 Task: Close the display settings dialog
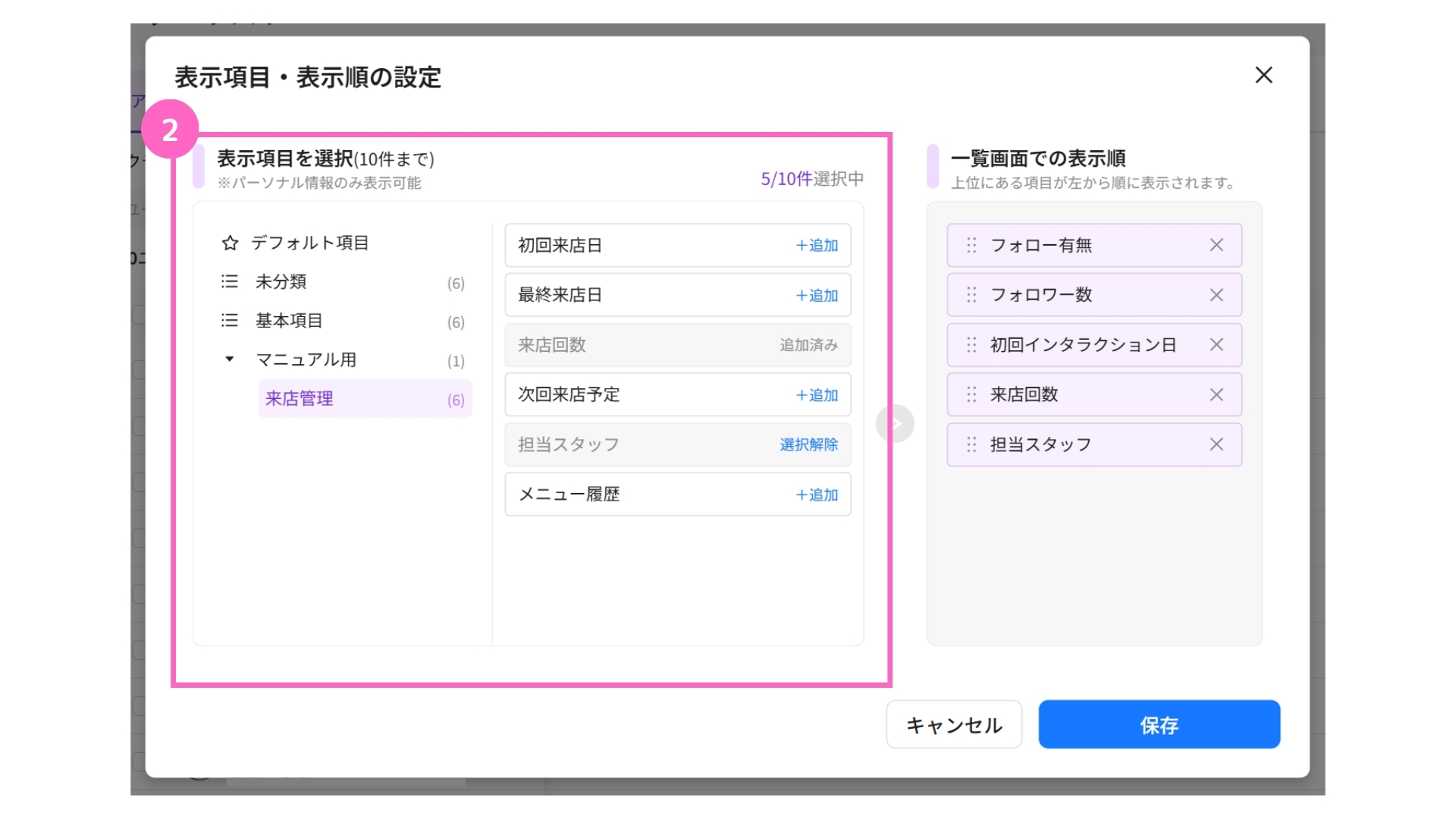tap(1263, 75)
